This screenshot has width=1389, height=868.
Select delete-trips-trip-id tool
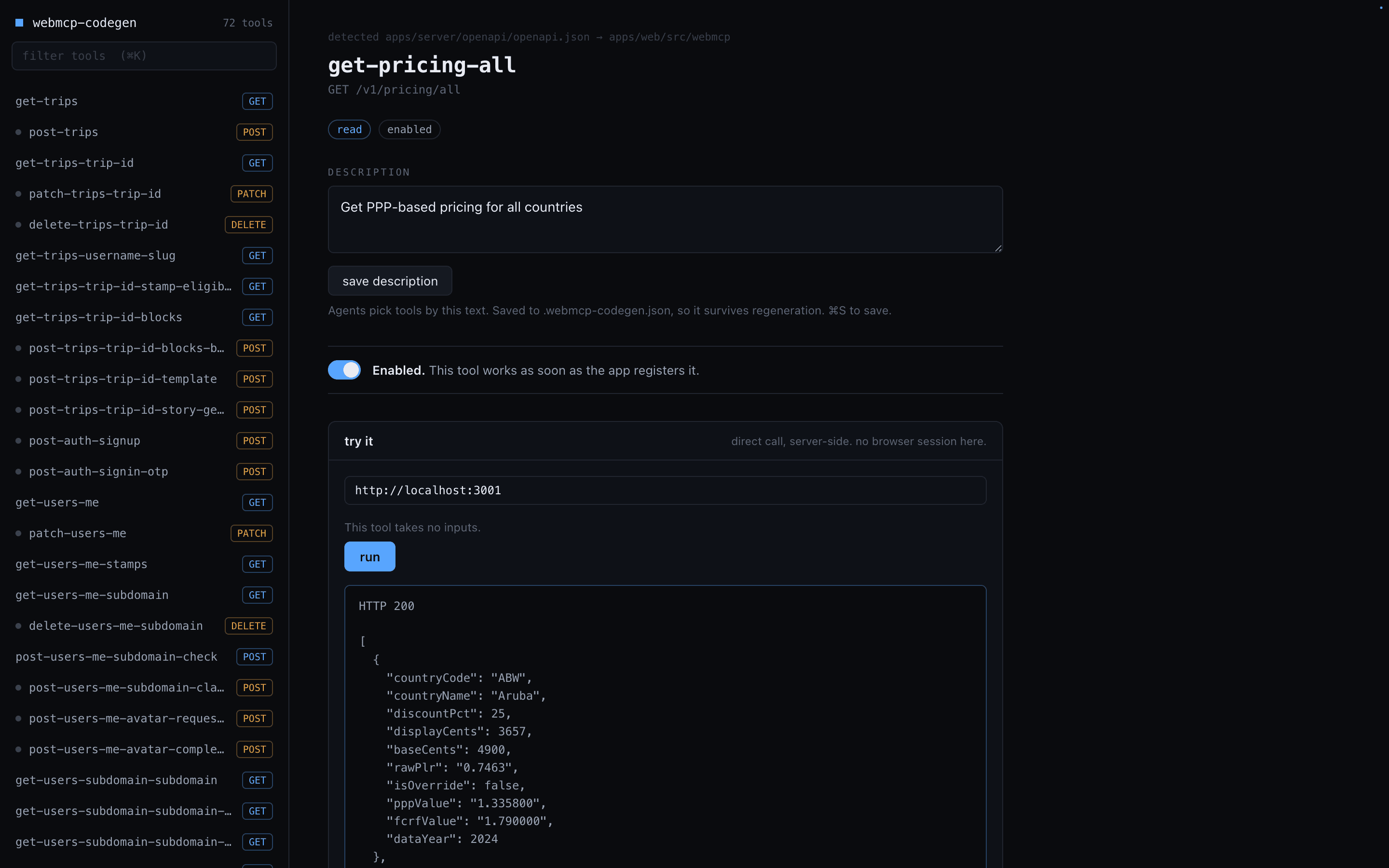144,224
